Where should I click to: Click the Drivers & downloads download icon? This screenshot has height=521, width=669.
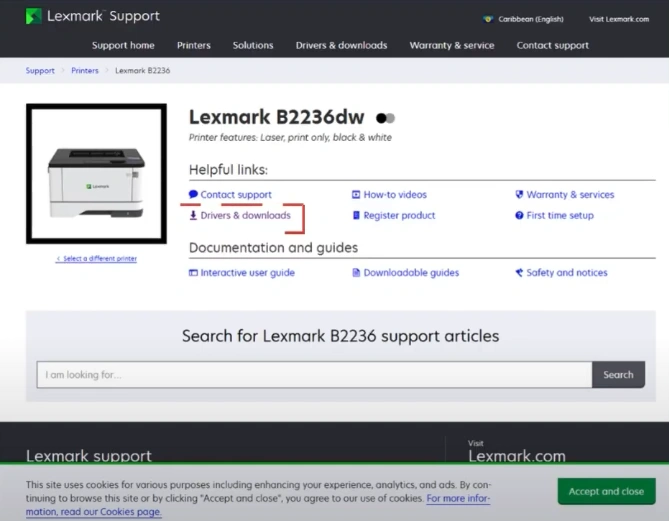pos(193,215)
